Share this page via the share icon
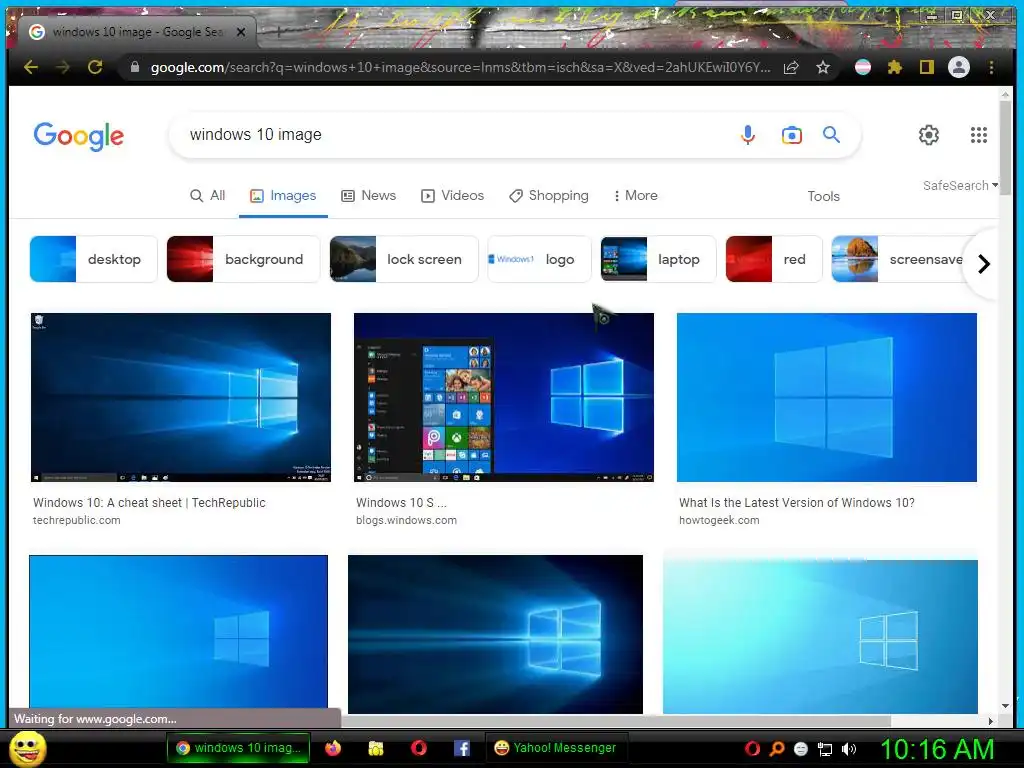This screenshot has width=1024, height=768. tap(791, 67)
